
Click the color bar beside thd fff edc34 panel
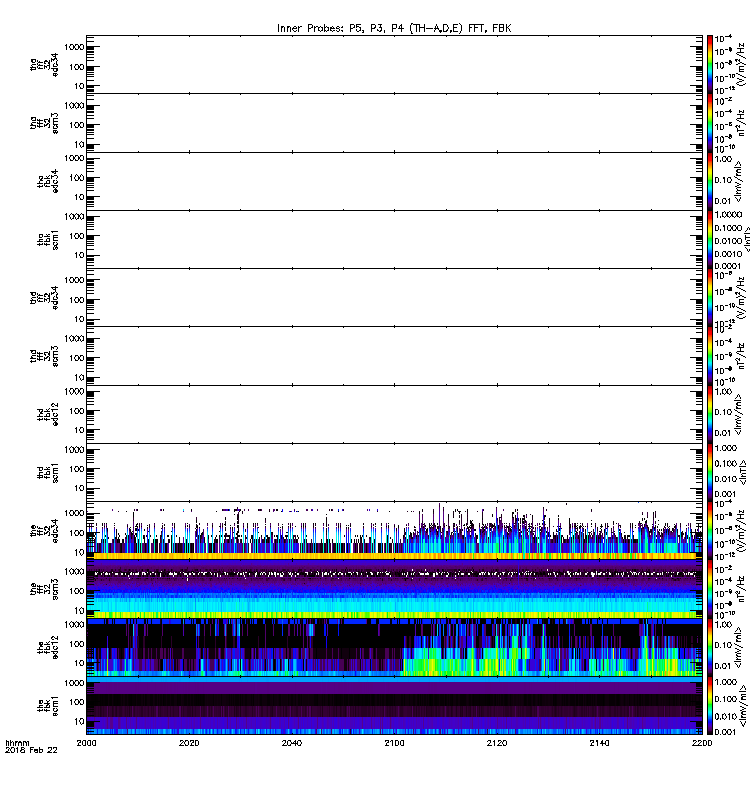click(x=709, y=297)
